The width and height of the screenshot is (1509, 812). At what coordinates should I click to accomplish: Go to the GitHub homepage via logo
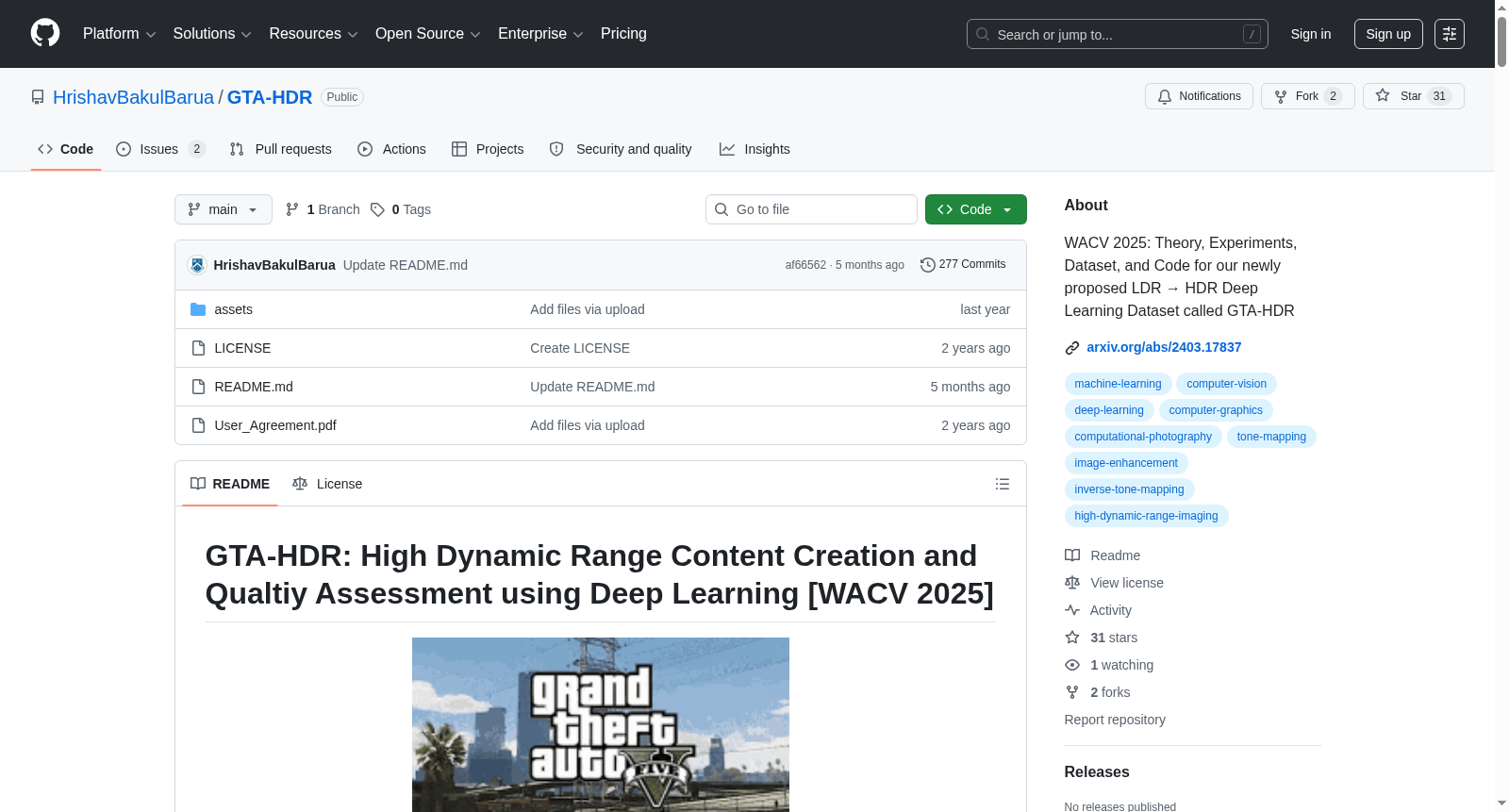(45, 34)
